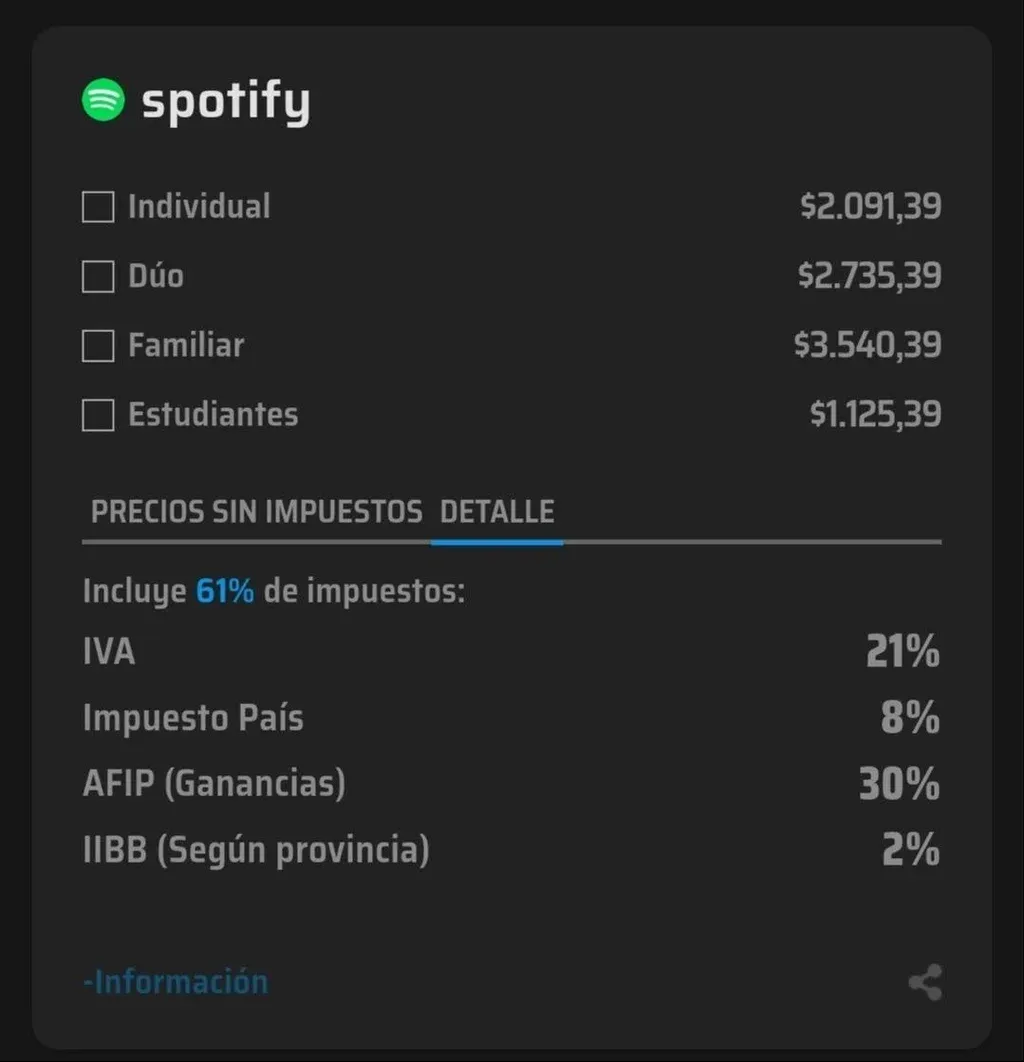Screen dimensions: 1024x1062
Task: Click the AFIP (Ganancias) label
Action: 214,784
